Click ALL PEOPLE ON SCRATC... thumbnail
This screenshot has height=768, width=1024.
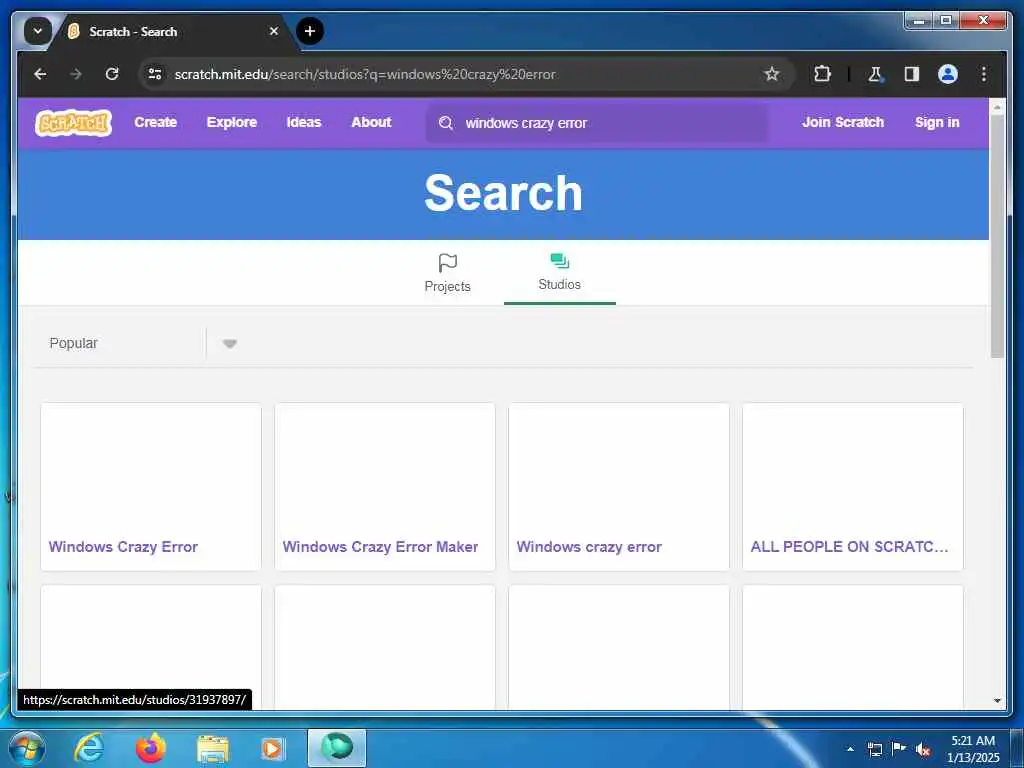853,467
